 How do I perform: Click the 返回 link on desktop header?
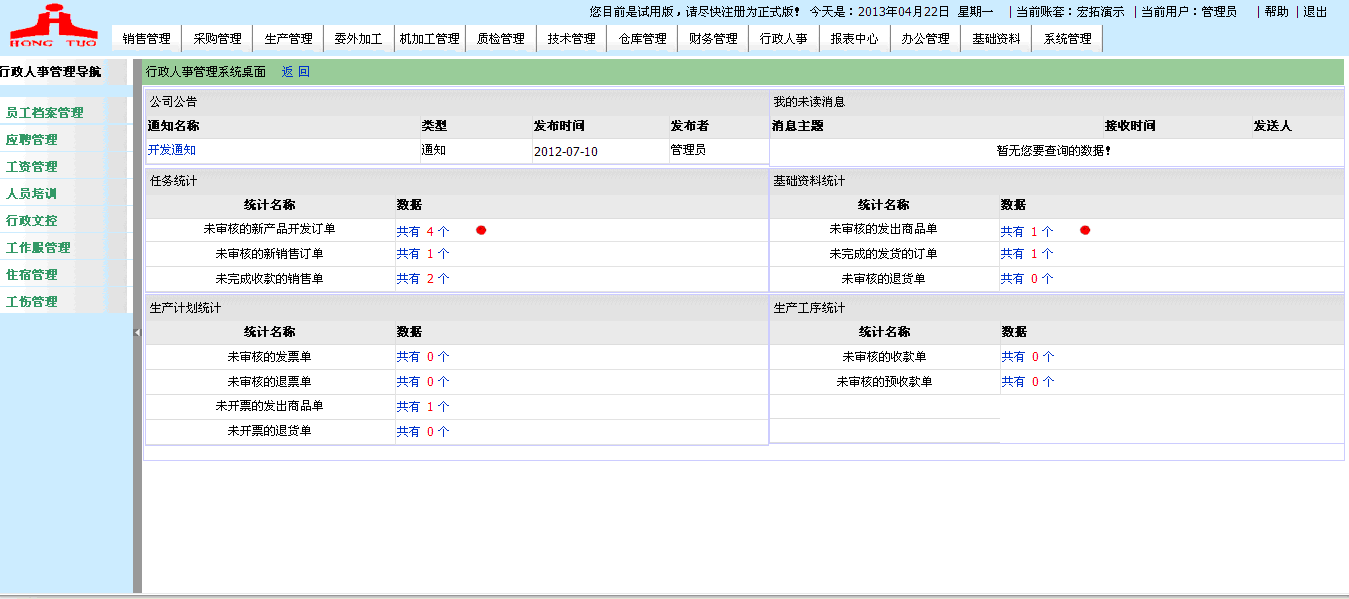[x=296, y=72]
